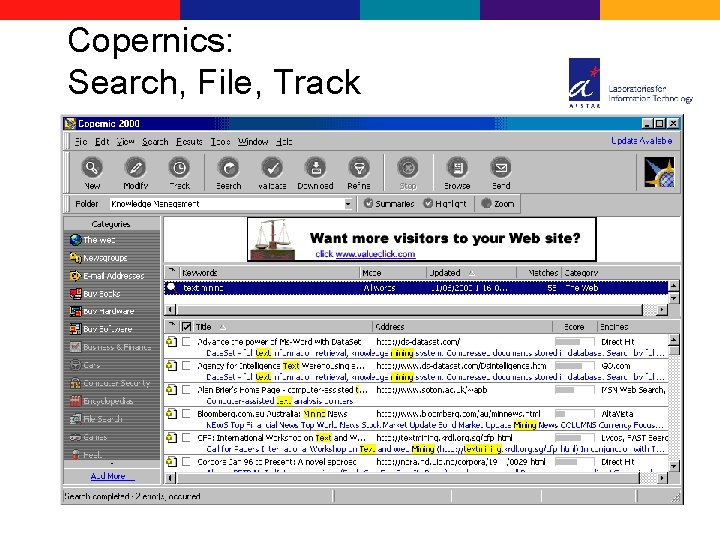Select the Computer Security category
The image size is (720, 540).
tap(112, 383)
